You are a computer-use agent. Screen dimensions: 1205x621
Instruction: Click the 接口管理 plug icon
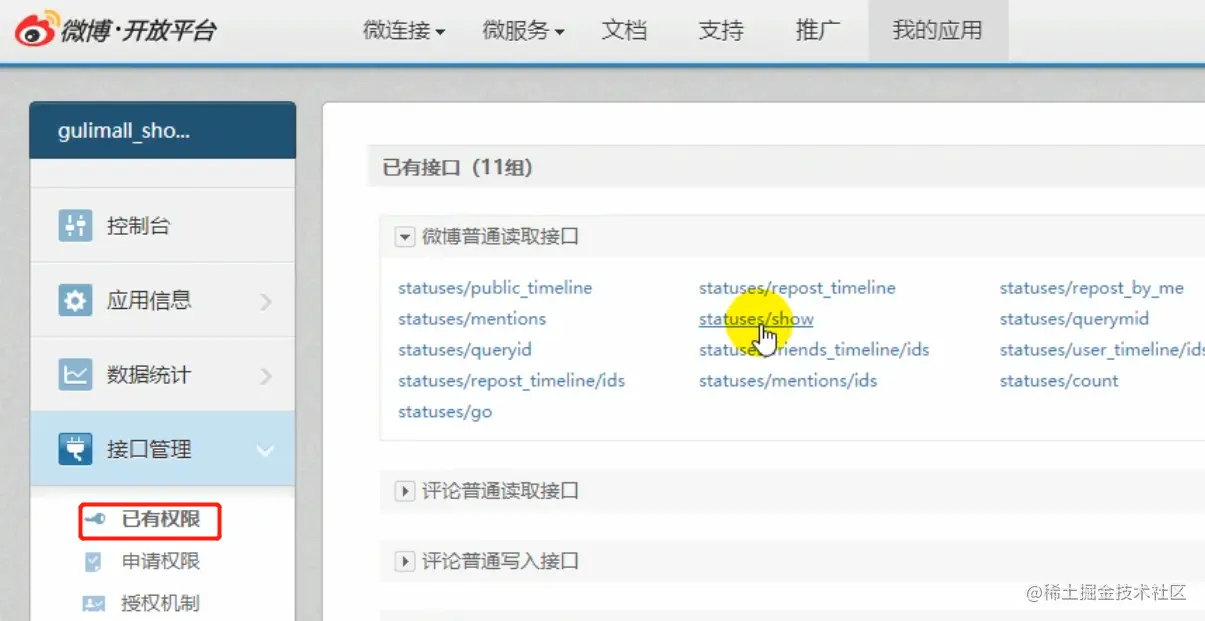[x=73, y=448]
